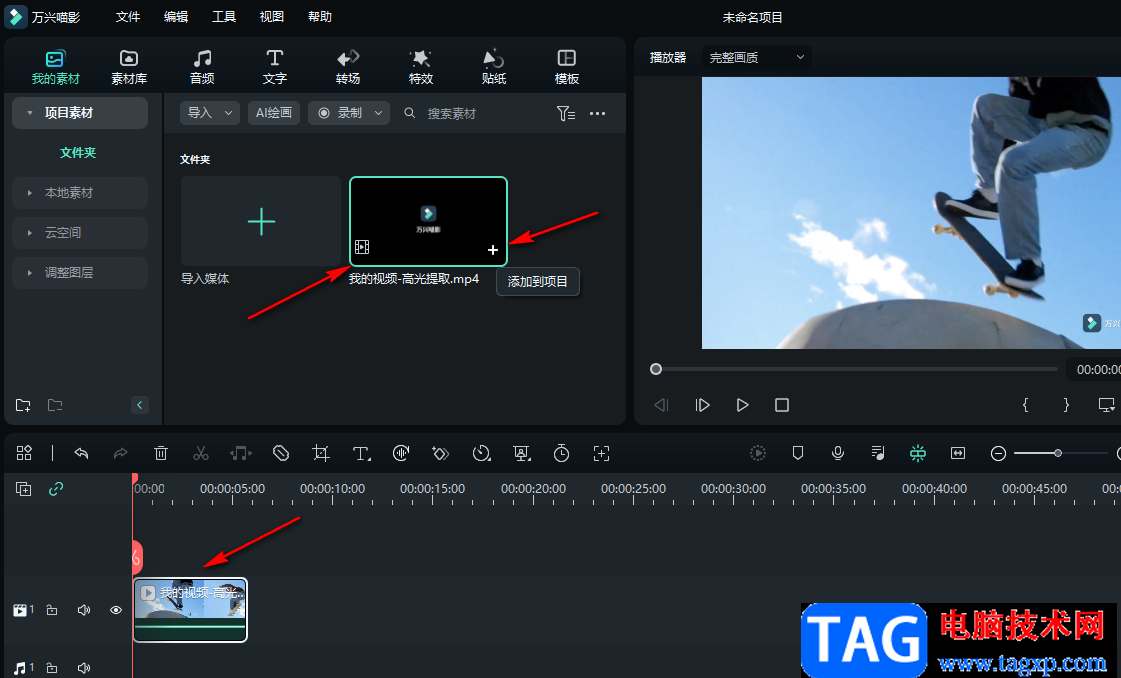Step back one frame
This screenshot has width=1121, height=678.
[x=661, y=405]
